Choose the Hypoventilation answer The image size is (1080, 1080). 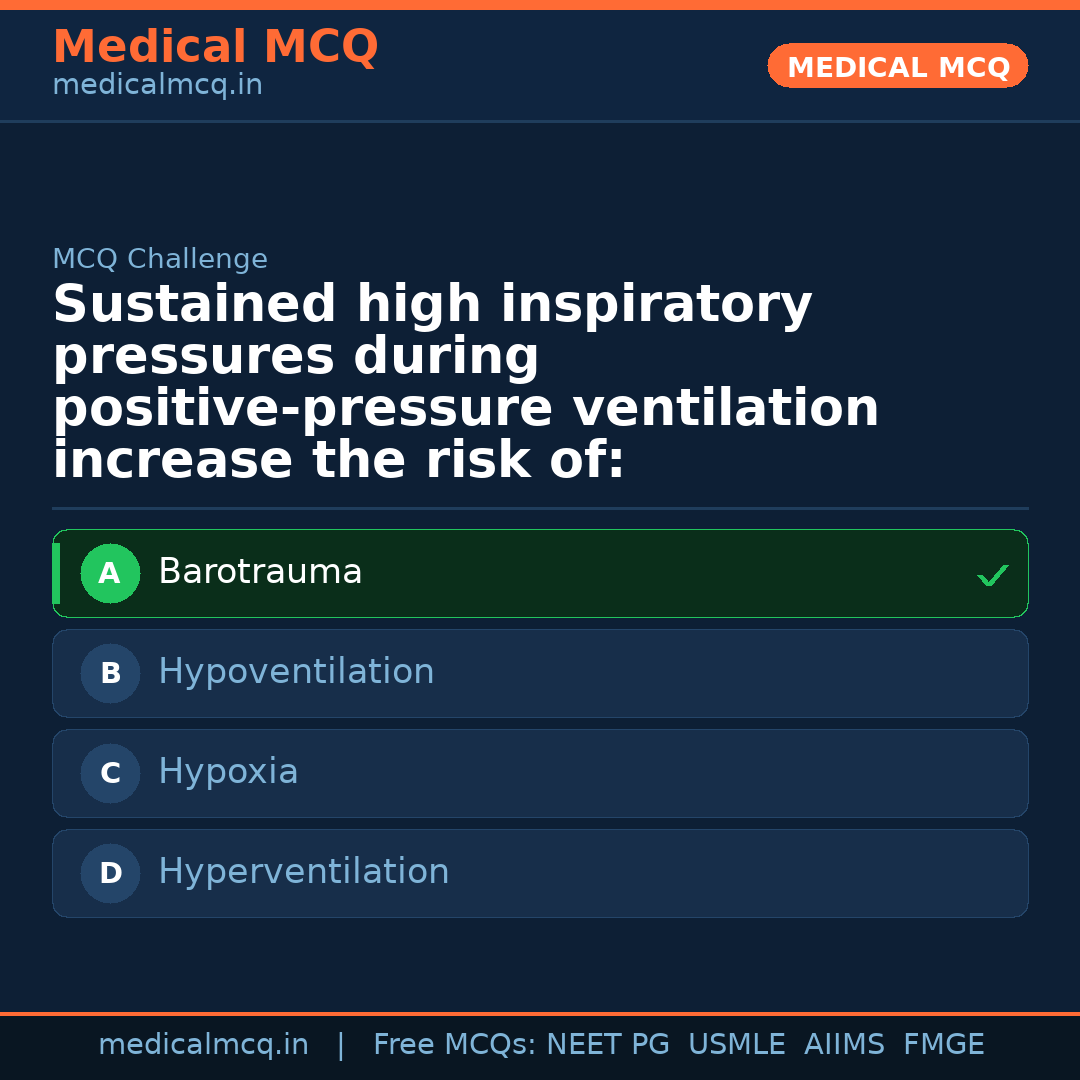click(296, 672)
